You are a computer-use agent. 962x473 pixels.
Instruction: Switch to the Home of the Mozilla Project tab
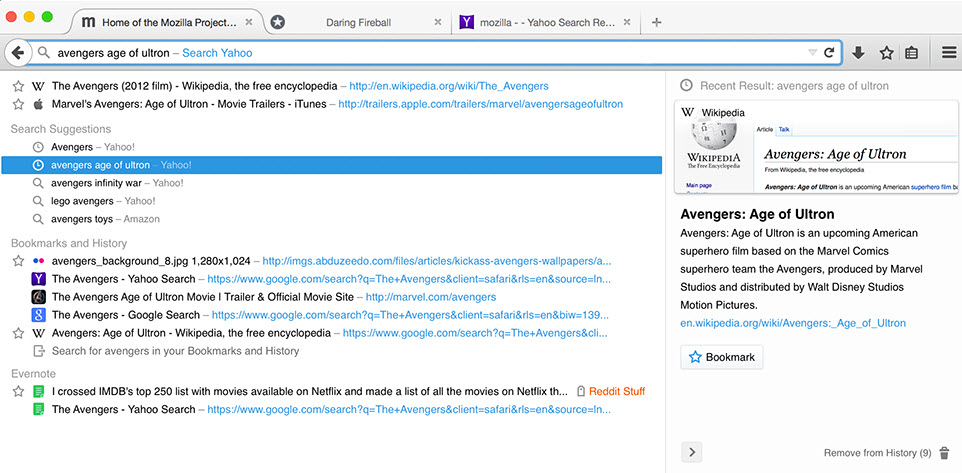(x=167, y=22)
